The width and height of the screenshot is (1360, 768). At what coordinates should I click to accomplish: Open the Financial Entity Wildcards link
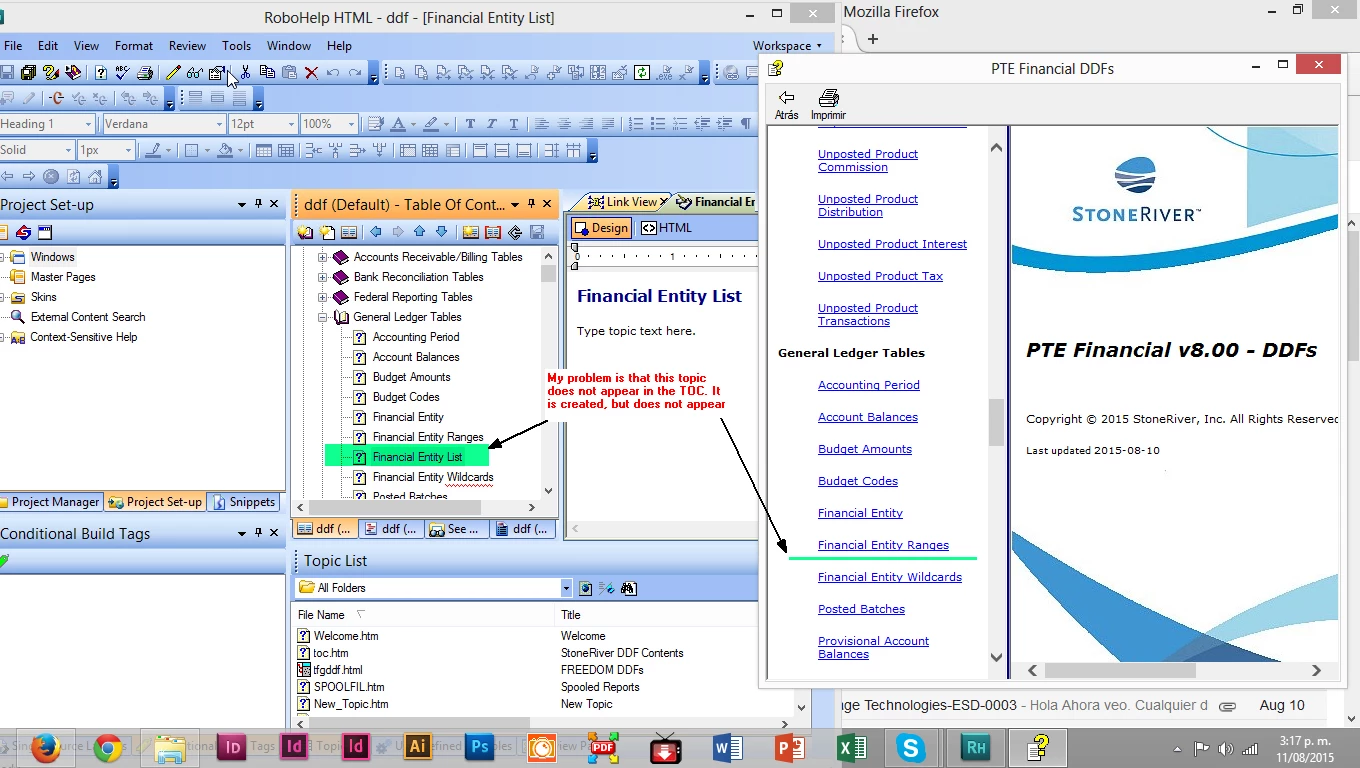890,577
